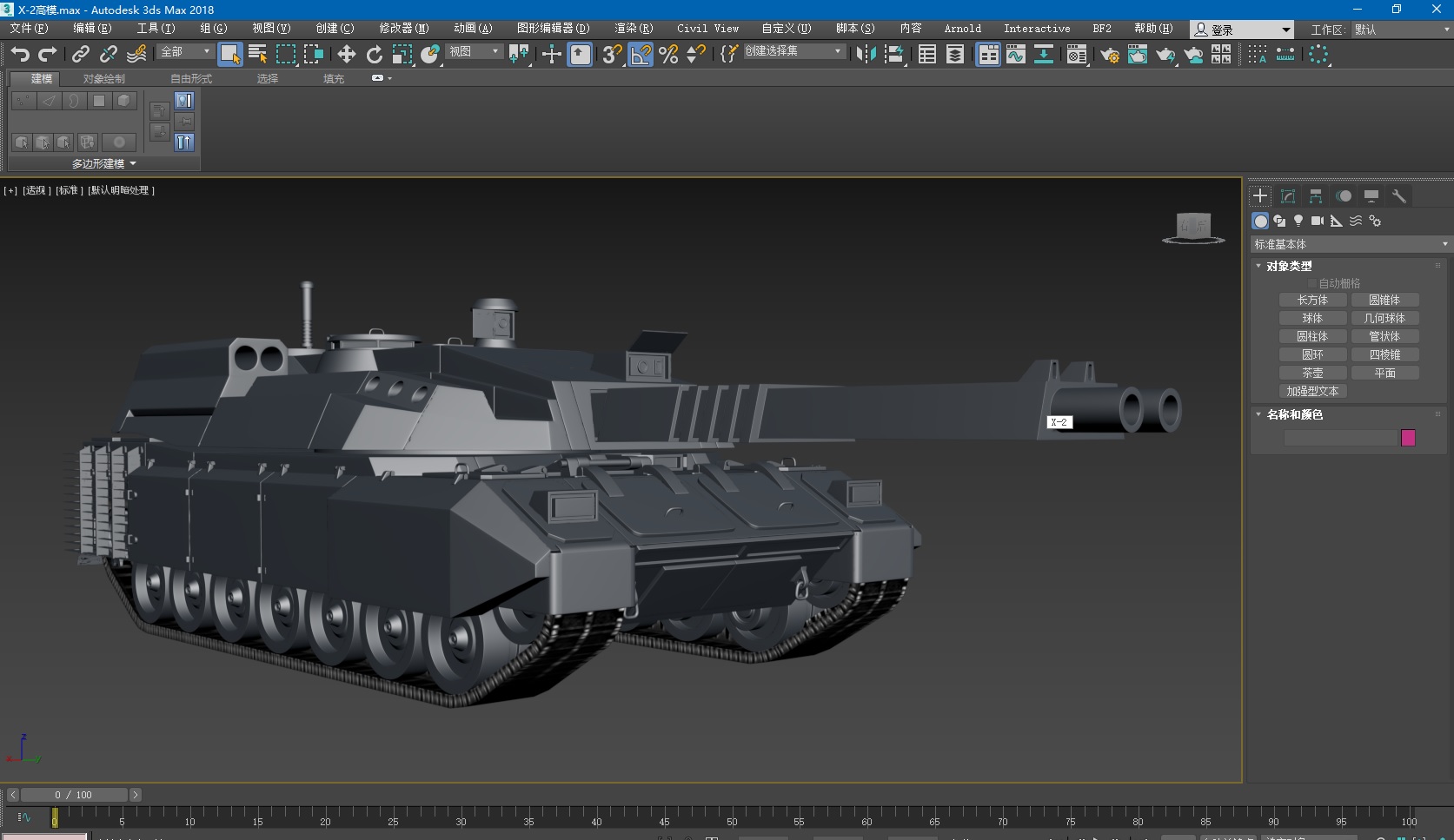
Task: Toggle the 3D Snaps button
Action: click(x=612, y=55)
